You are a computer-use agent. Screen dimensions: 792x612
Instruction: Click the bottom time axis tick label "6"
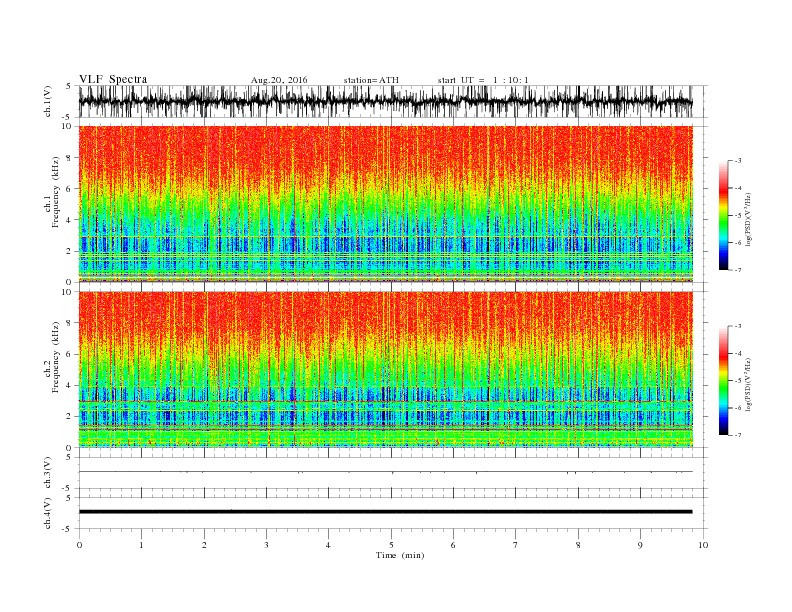click(x=453, y=545)
